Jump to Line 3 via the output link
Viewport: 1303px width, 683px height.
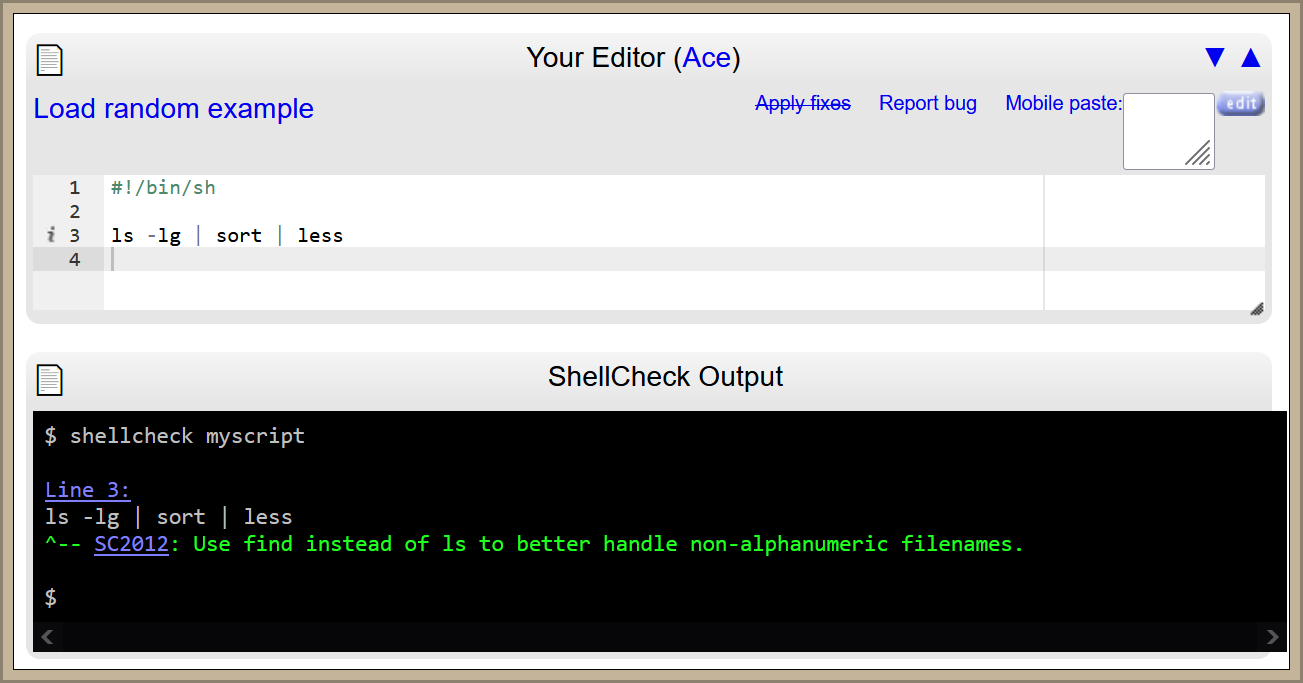click(88, 490)
